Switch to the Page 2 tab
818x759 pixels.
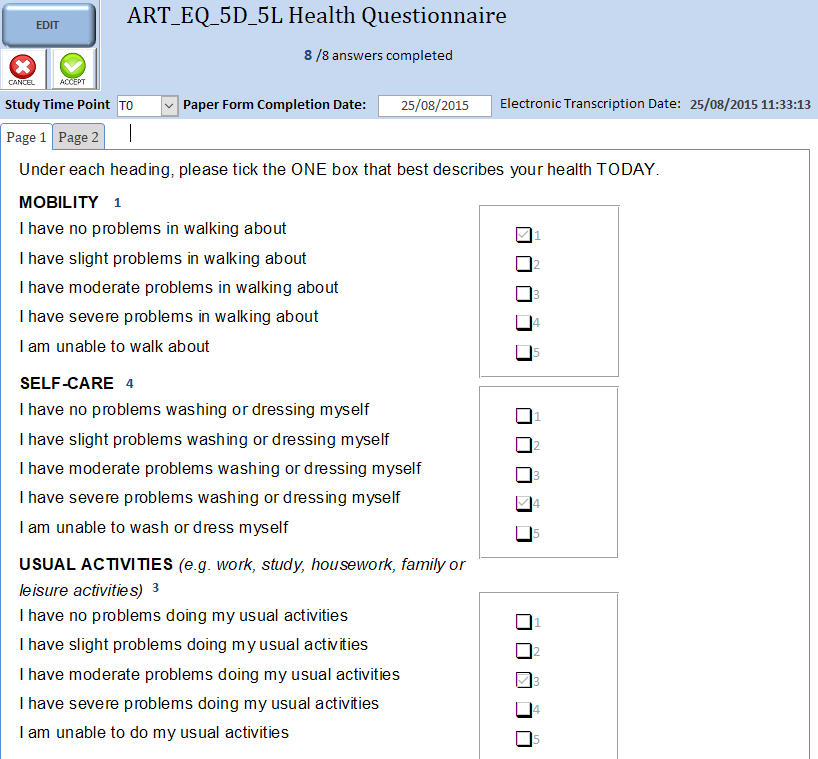[78, 137]
